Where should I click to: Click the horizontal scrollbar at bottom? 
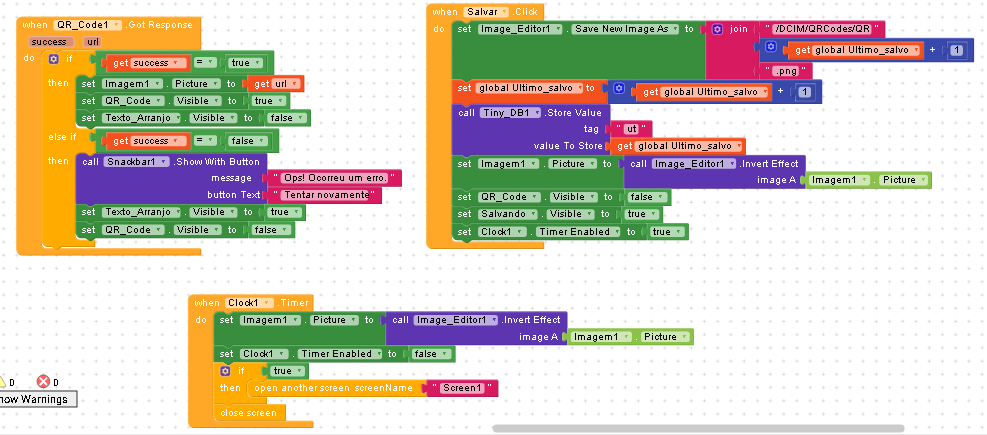(698, 429)
